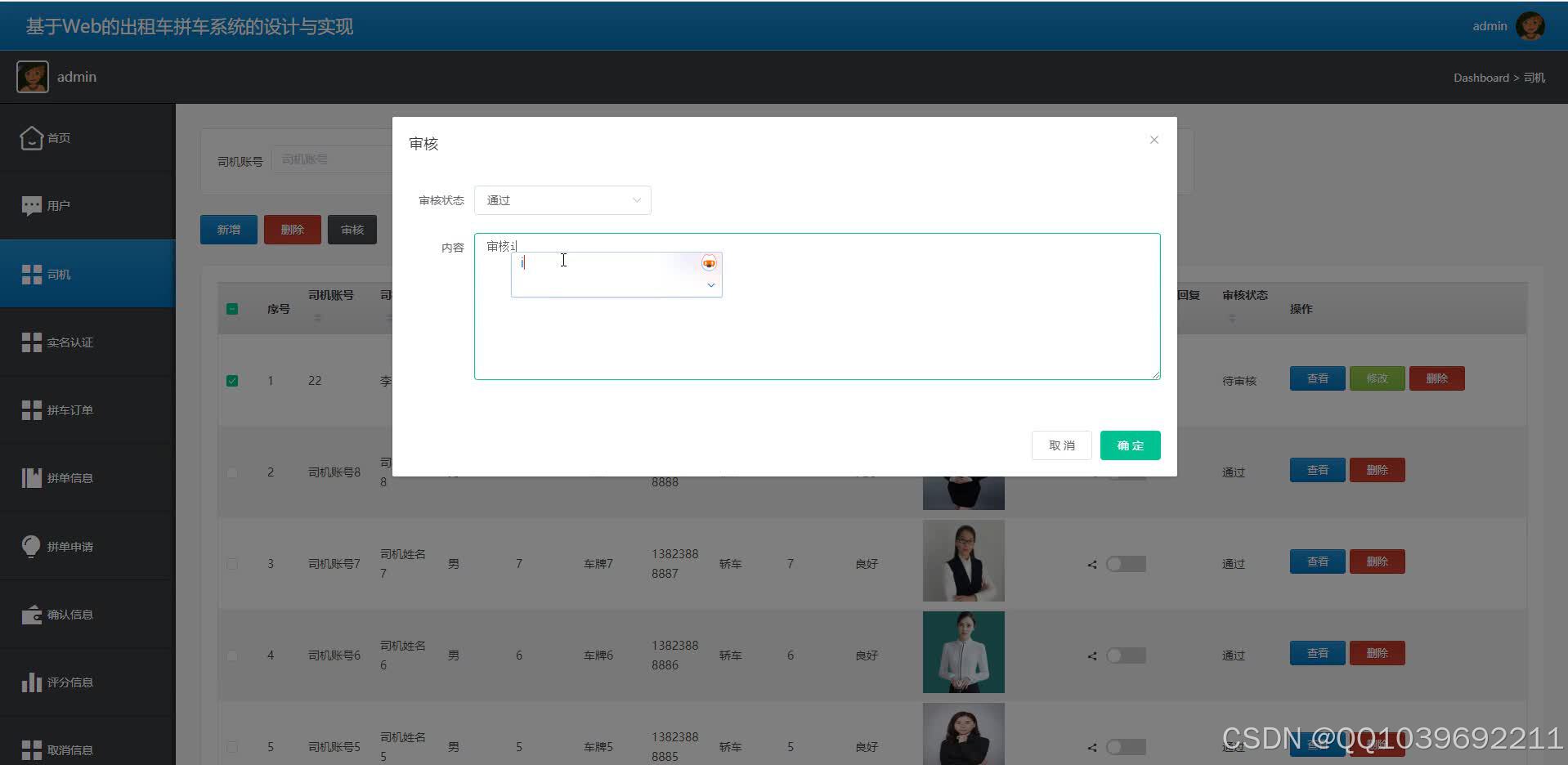Open 拼单信息 in the sidebar
This screenshot has width=1568, height=765.
pyautogui.click(x=87, y=478)
